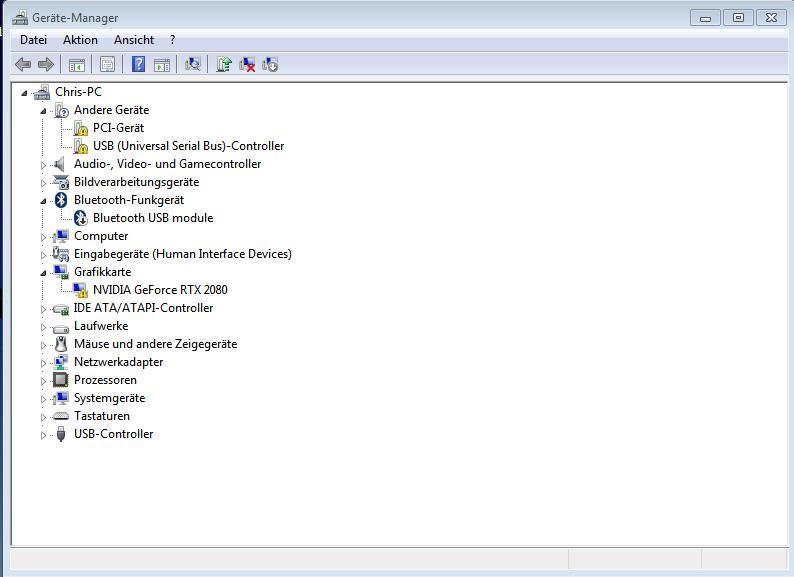
Task: Click the Bluetooth USB module icon
Action: point(81,218)
